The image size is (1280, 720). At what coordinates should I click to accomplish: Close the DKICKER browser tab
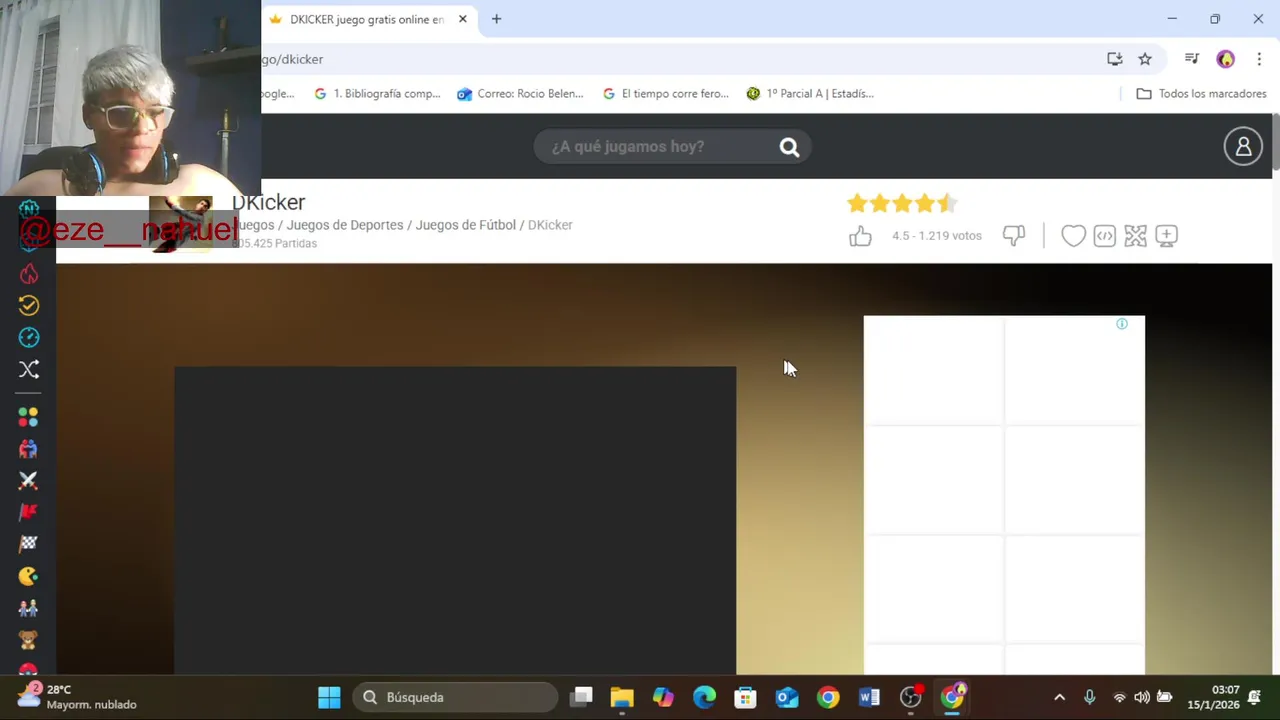(463, 19)
